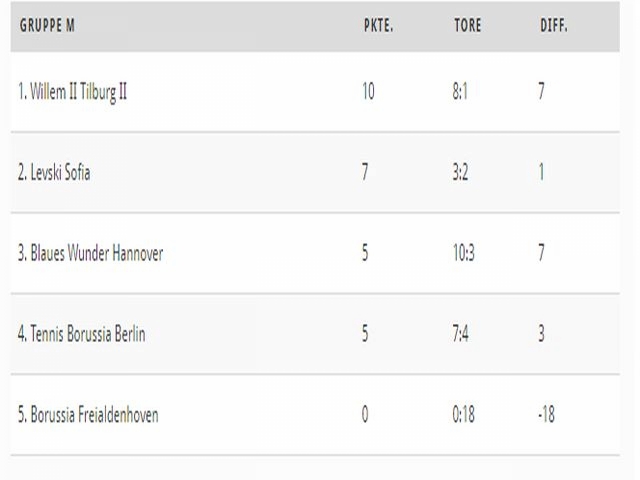Select the 0 points for Borussia Freialdenhoven
Screen dimensions: 640x480
tap(365, 414)
